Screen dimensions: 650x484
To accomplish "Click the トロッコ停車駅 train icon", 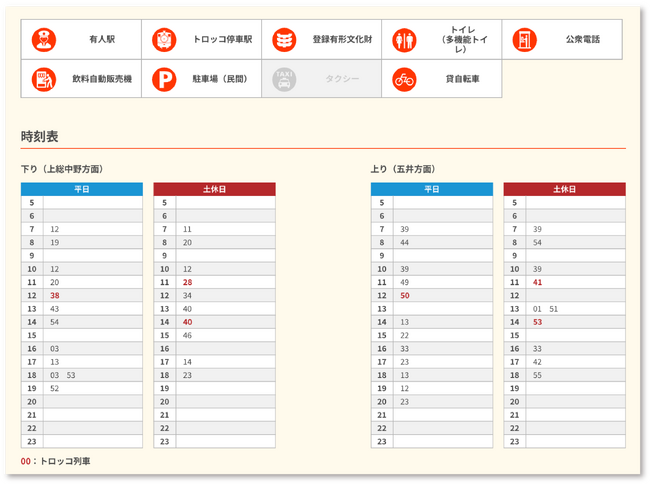I will click(x=164, y=40).
